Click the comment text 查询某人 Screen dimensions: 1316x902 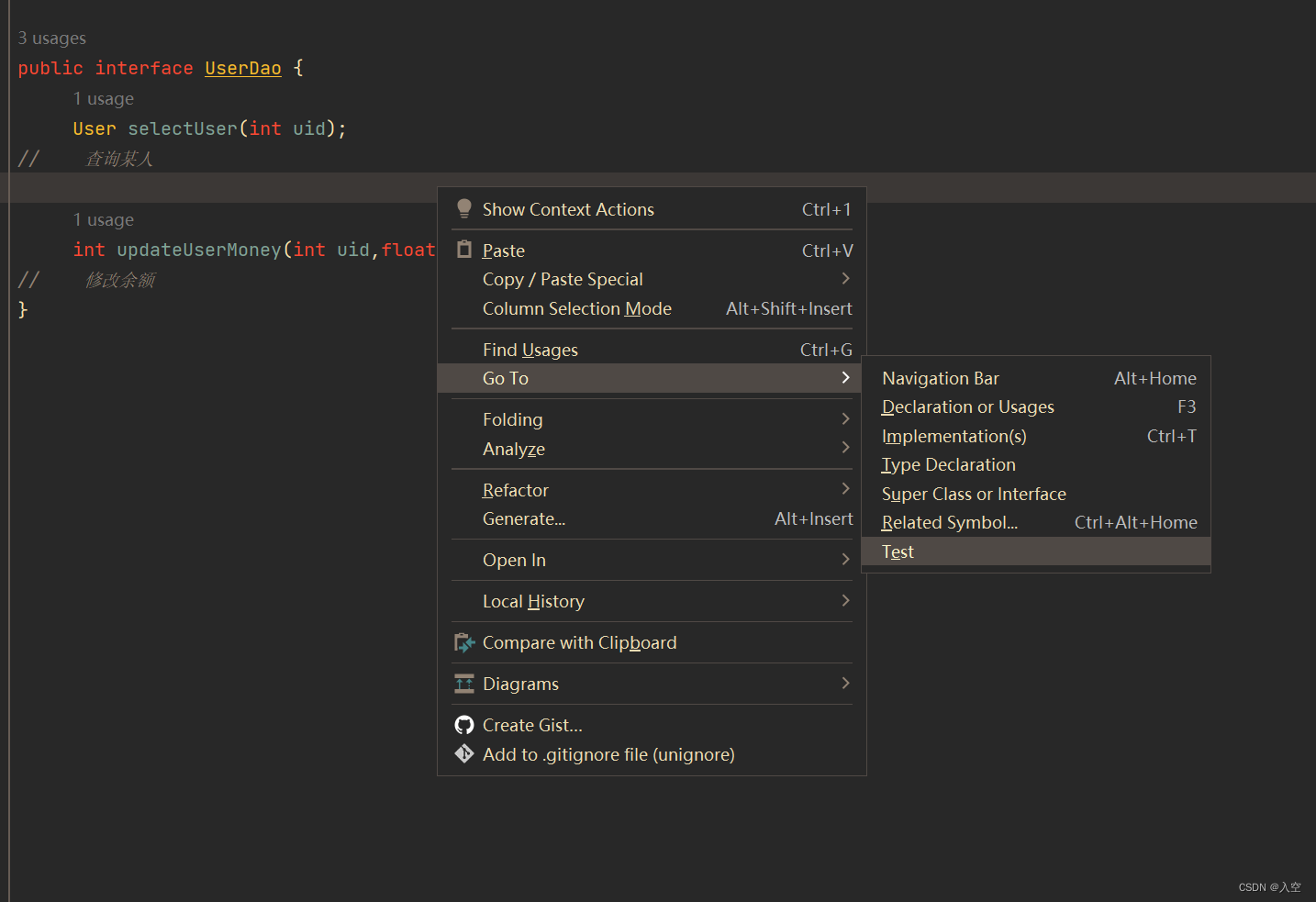[119, 159]
